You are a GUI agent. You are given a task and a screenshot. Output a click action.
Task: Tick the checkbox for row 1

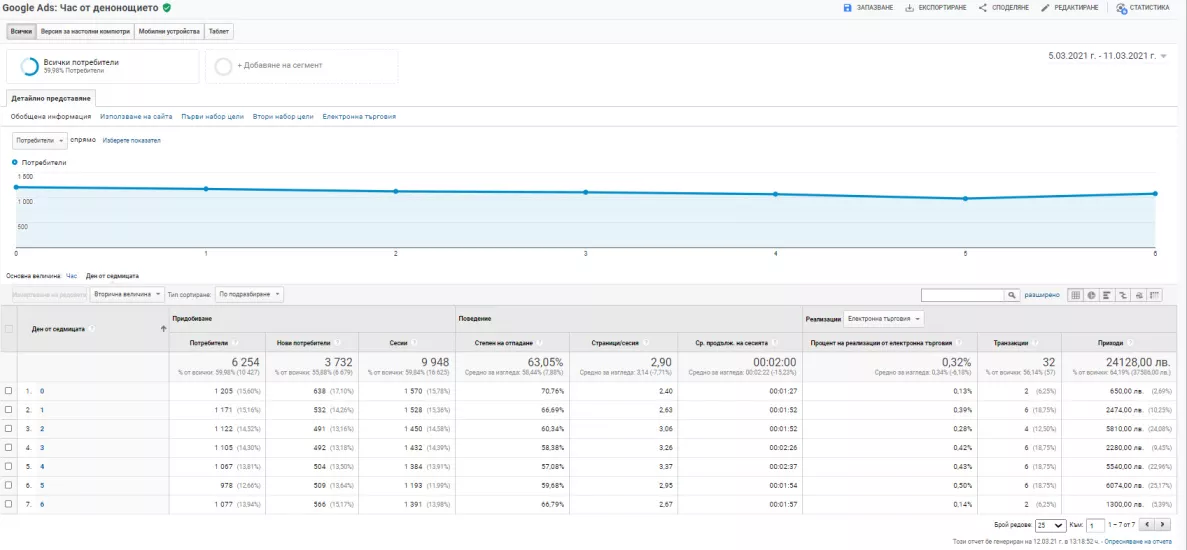pos(8,391)
